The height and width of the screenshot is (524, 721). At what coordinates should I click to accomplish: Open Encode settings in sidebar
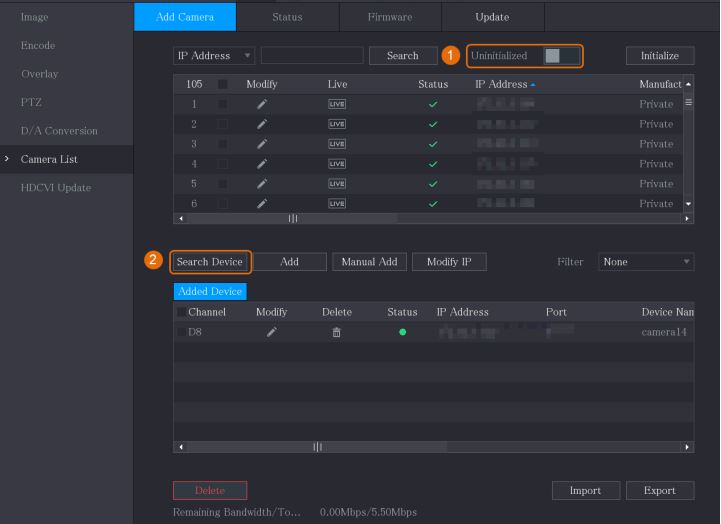(x=38, y=46)
